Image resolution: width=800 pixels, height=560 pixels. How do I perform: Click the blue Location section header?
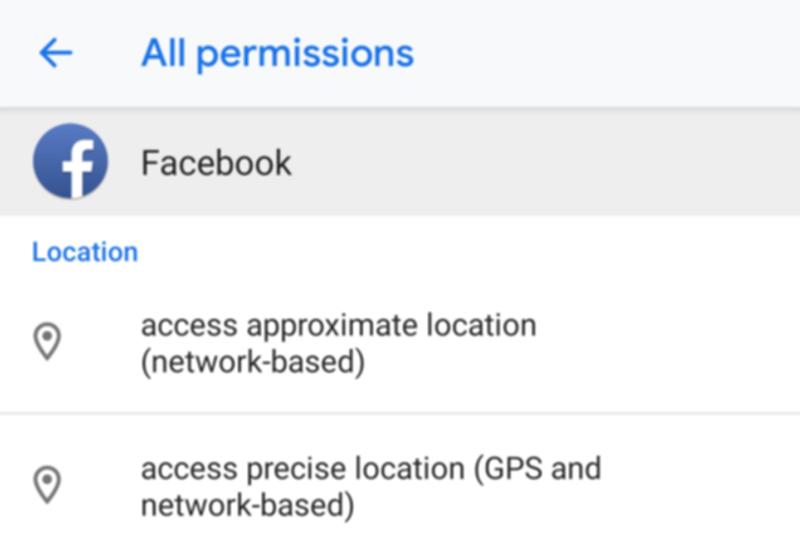pyautogui.click(x=85, y=252)
